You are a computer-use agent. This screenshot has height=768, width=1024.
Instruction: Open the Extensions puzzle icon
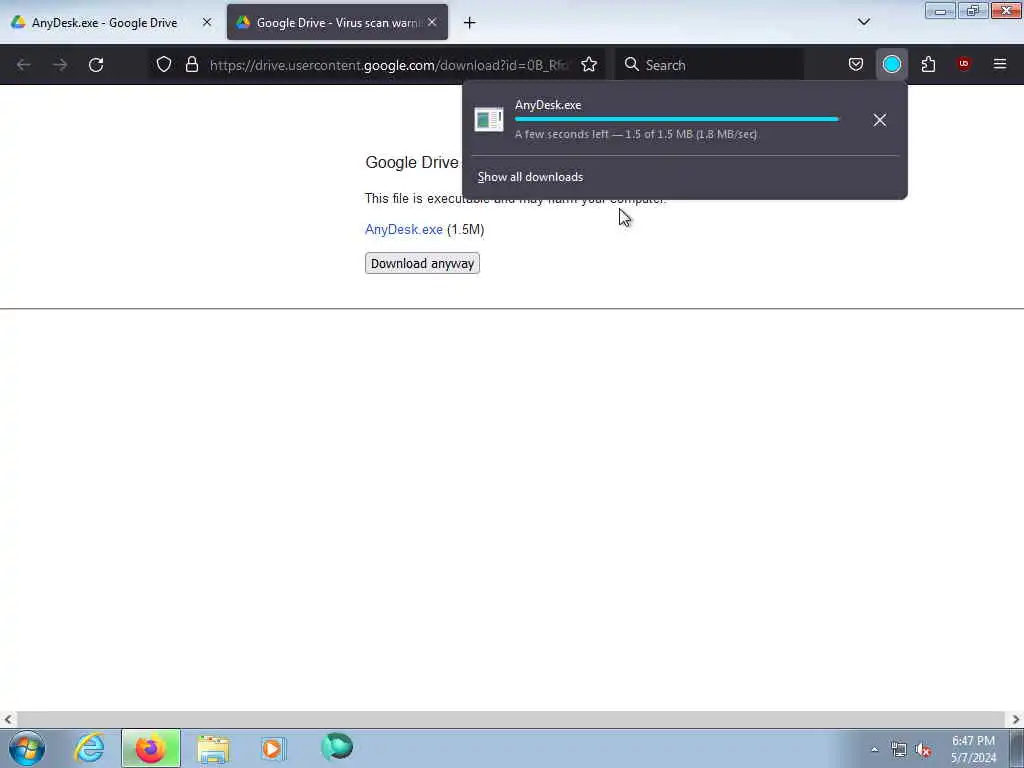[x=928, y=65]
